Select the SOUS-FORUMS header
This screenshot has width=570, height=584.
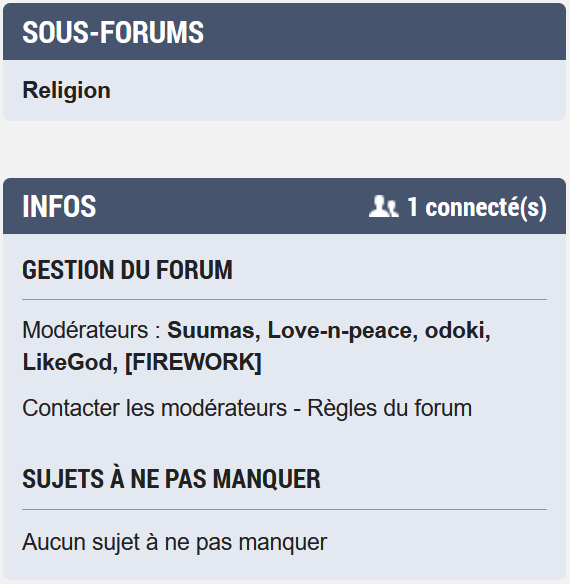pyautogui.click(x=113, y=32)
